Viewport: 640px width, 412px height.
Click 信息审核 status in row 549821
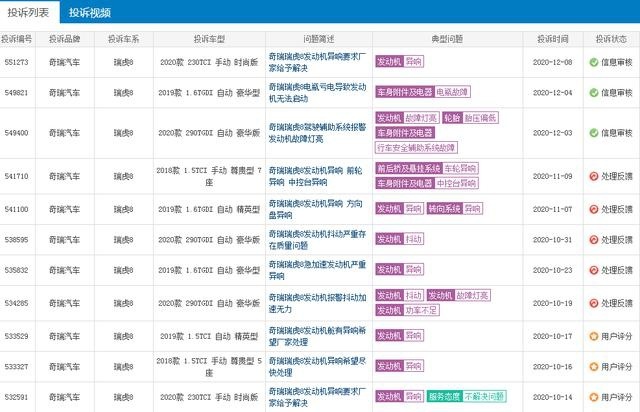(x=617, y=93)
